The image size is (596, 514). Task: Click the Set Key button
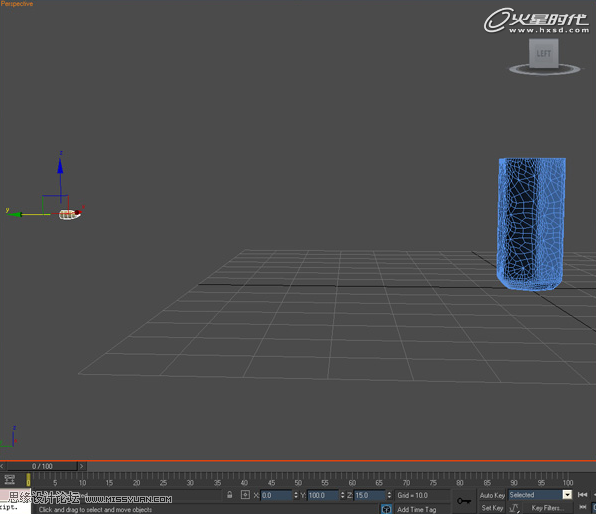(492, 508)
